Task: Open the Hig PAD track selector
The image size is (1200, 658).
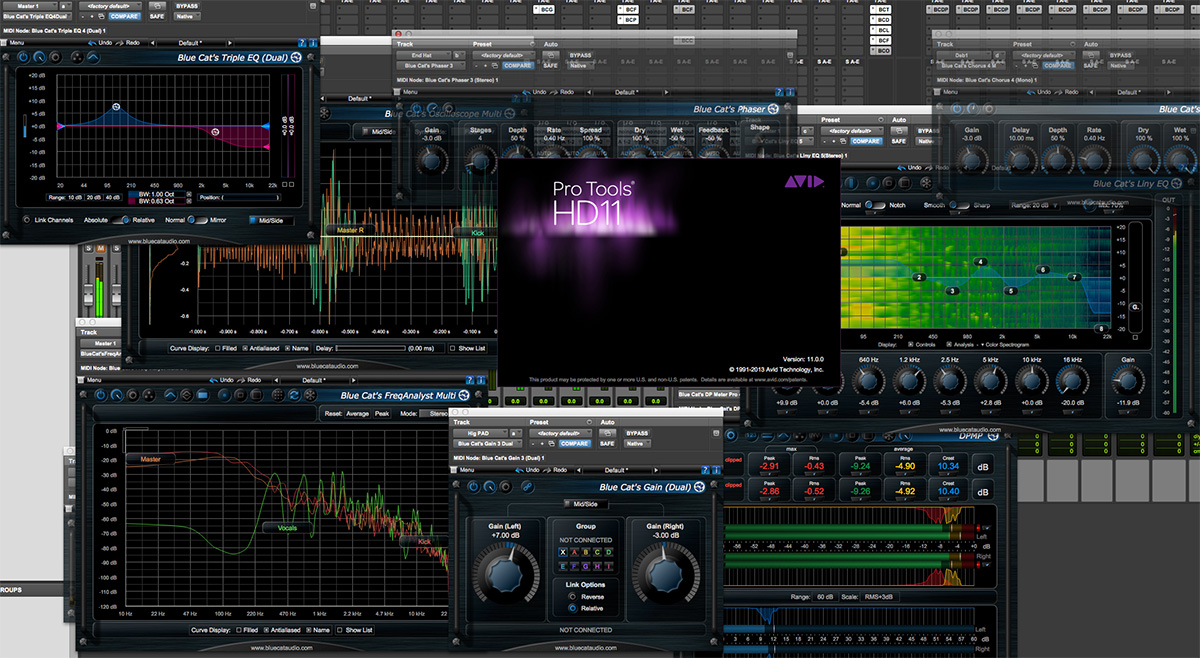Action: 480,433
